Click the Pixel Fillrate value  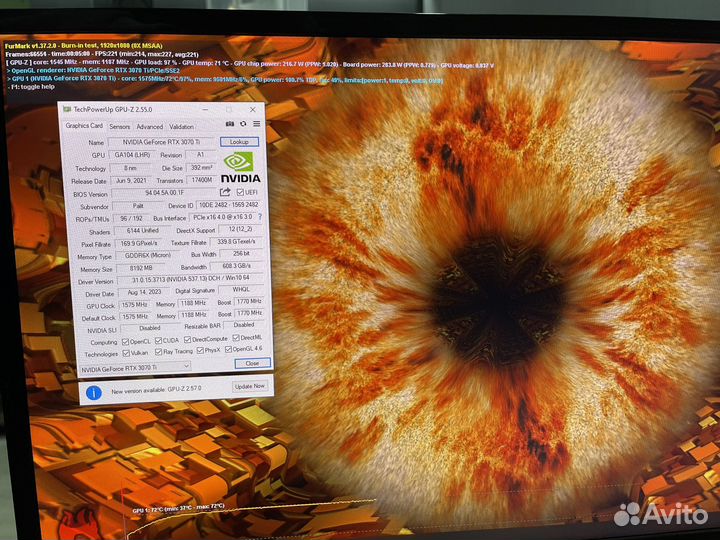point(139,243)
